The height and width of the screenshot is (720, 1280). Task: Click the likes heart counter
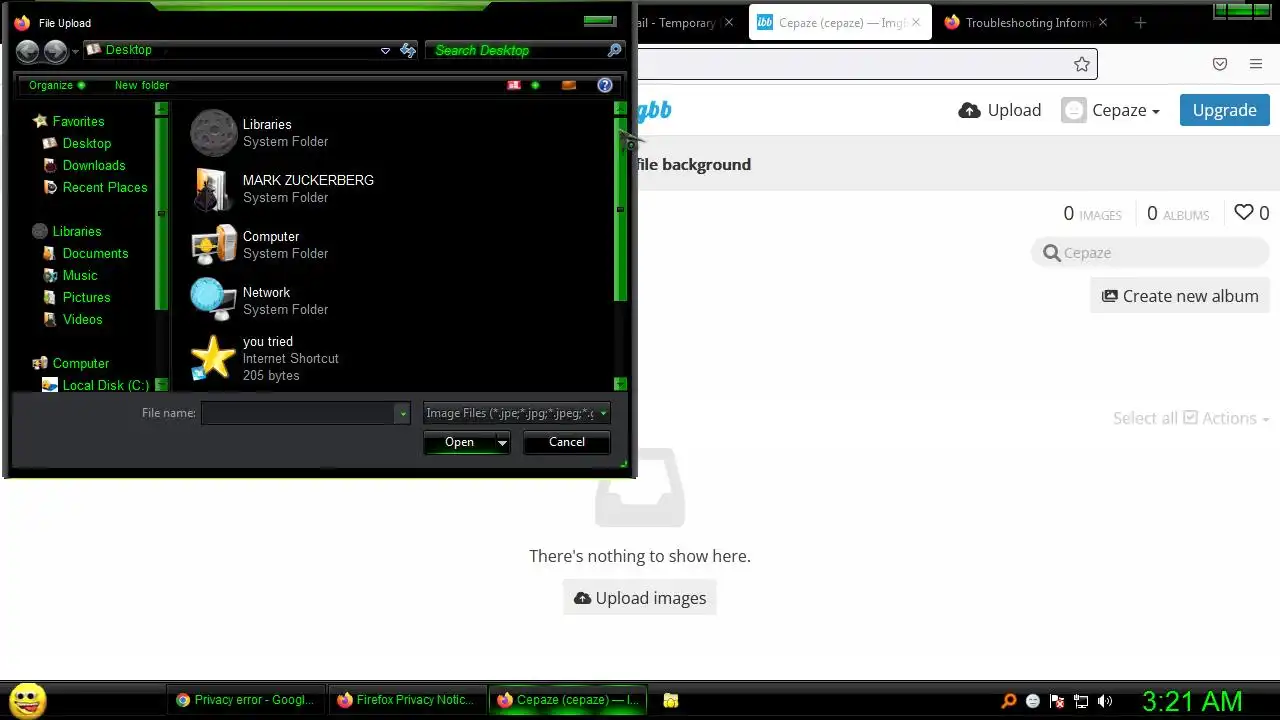coord(1251,213)
